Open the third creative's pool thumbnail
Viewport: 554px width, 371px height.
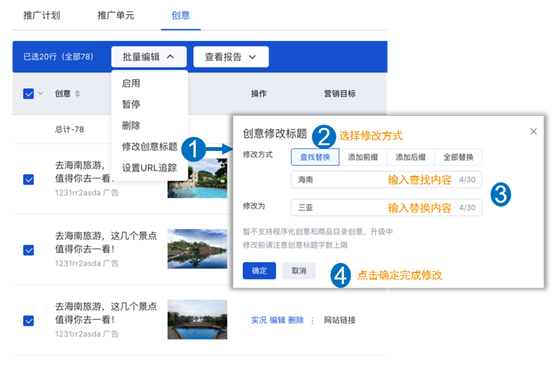point(197,320)
